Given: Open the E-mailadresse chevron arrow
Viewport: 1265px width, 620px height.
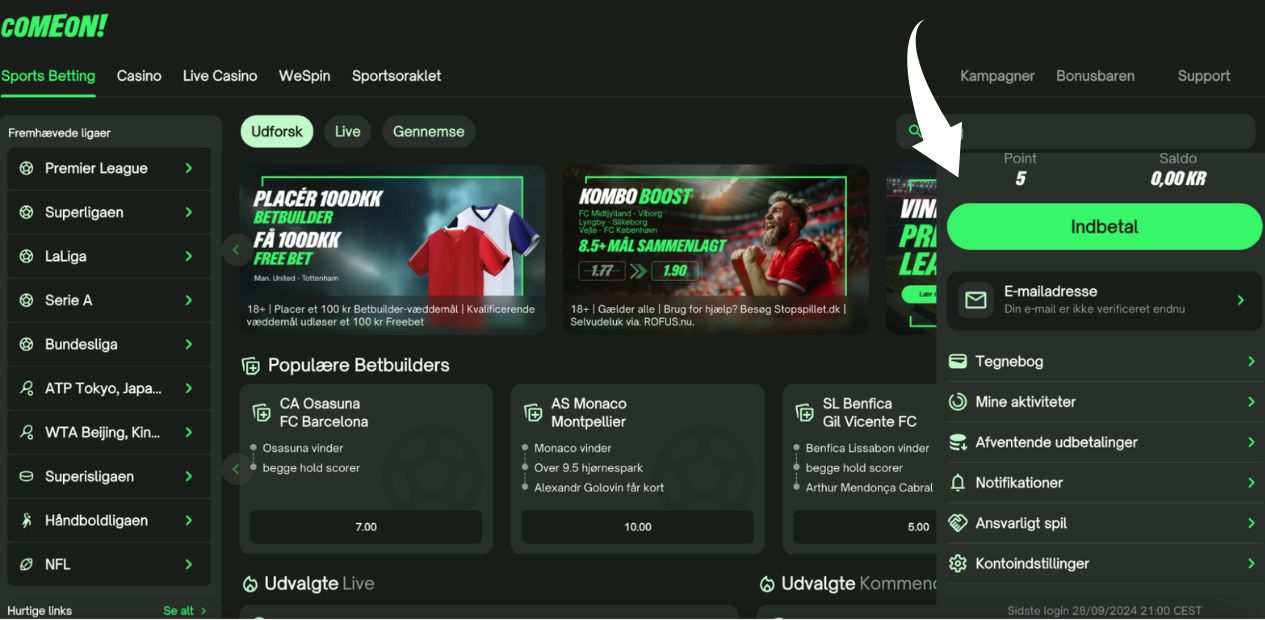Looking at the screenshot, I should point(1241,300).
